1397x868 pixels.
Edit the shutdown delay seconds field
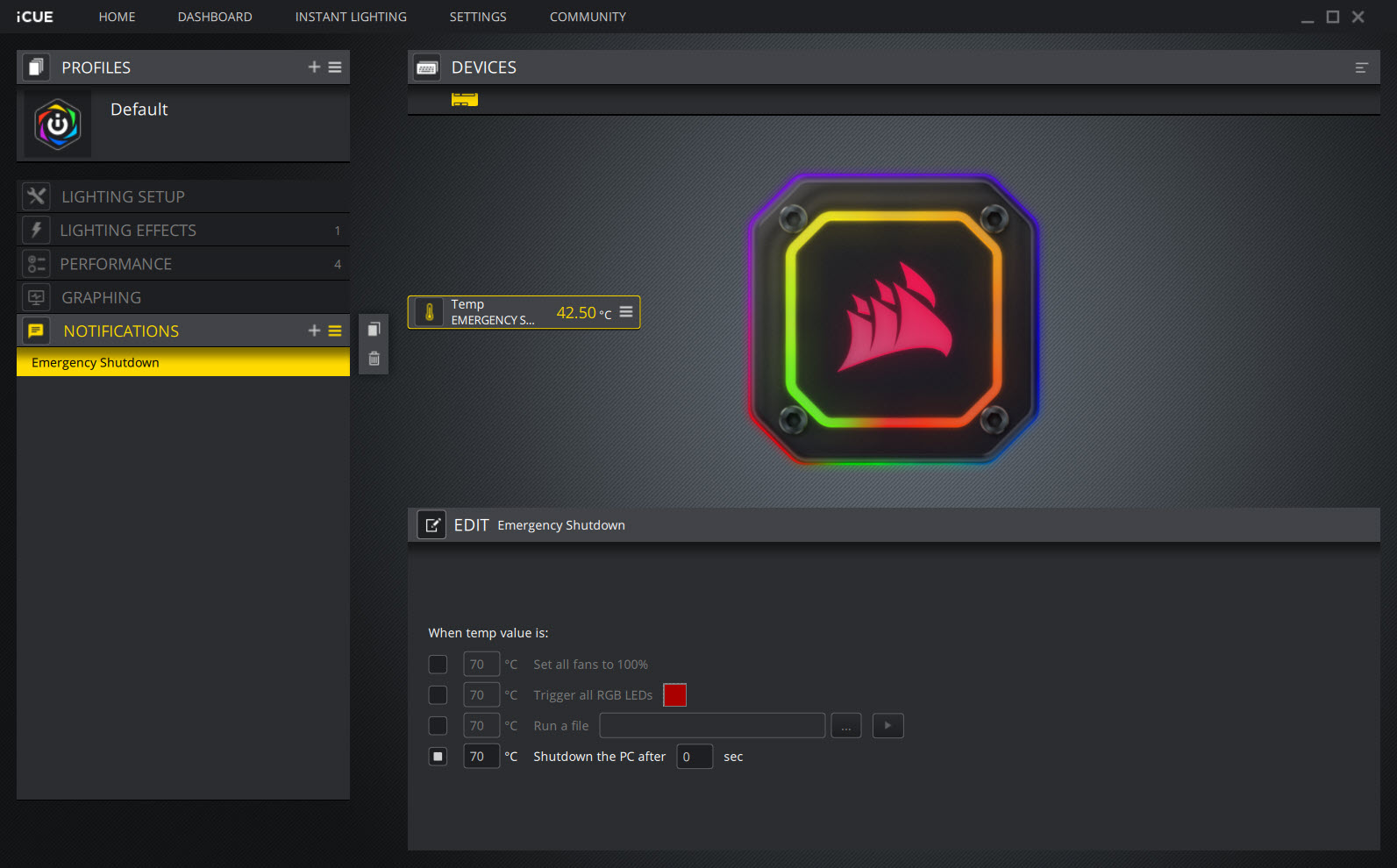[695, 756]
